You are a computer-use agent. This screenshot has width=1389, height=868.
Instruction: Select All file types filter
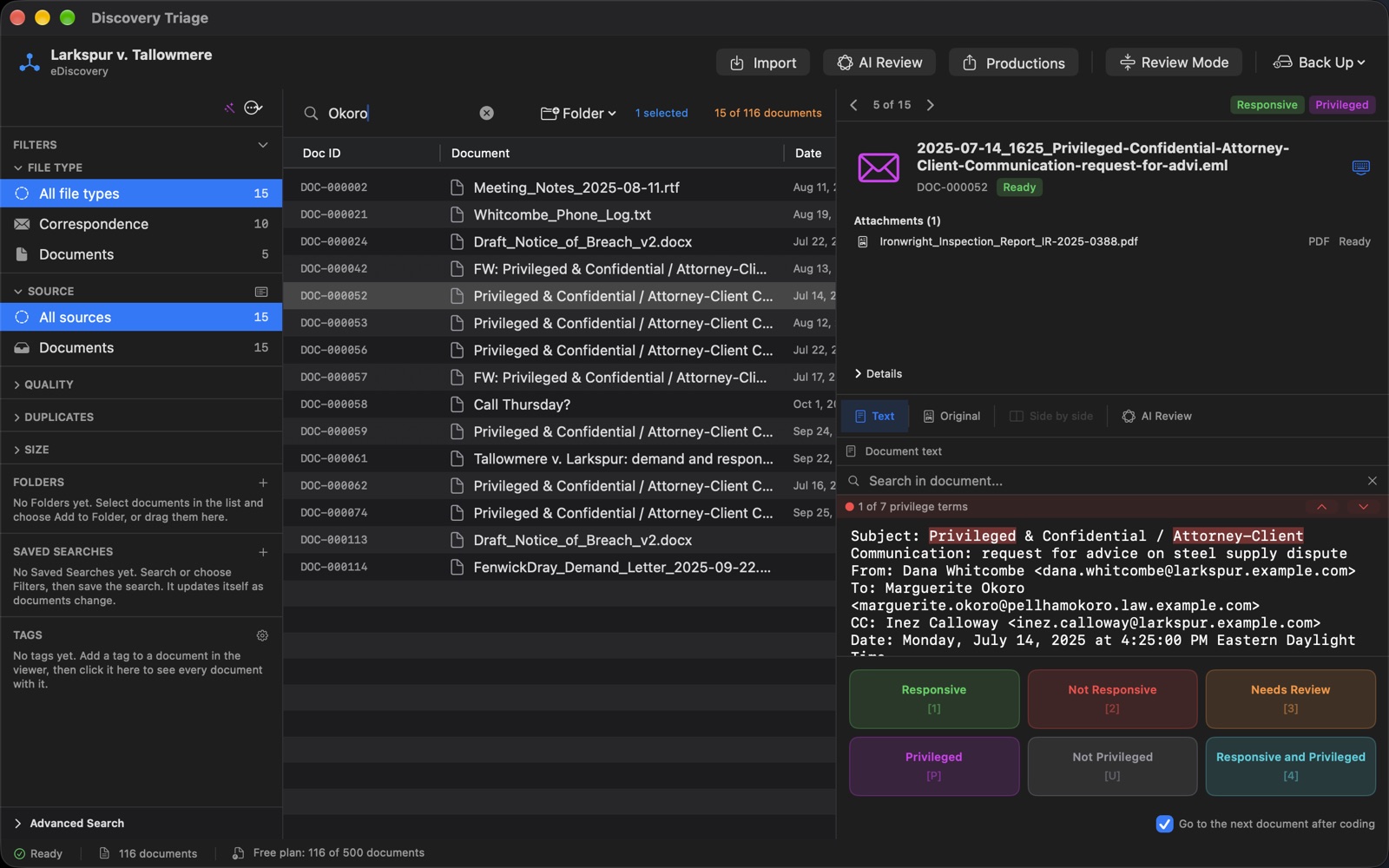click(x=142, y=194)
